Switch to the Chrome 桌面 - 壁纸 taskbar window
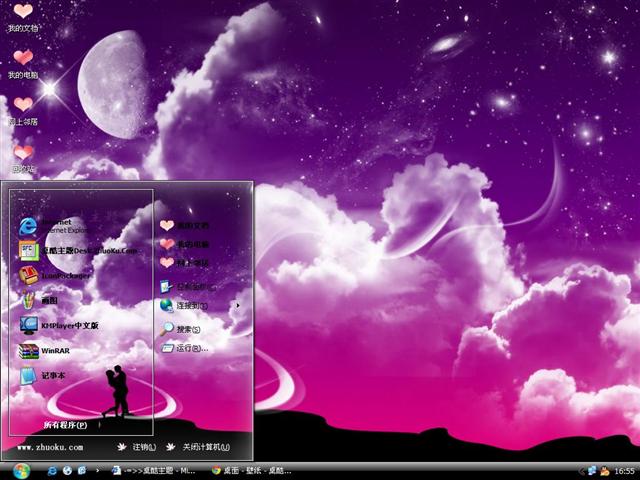 (251, 471)
